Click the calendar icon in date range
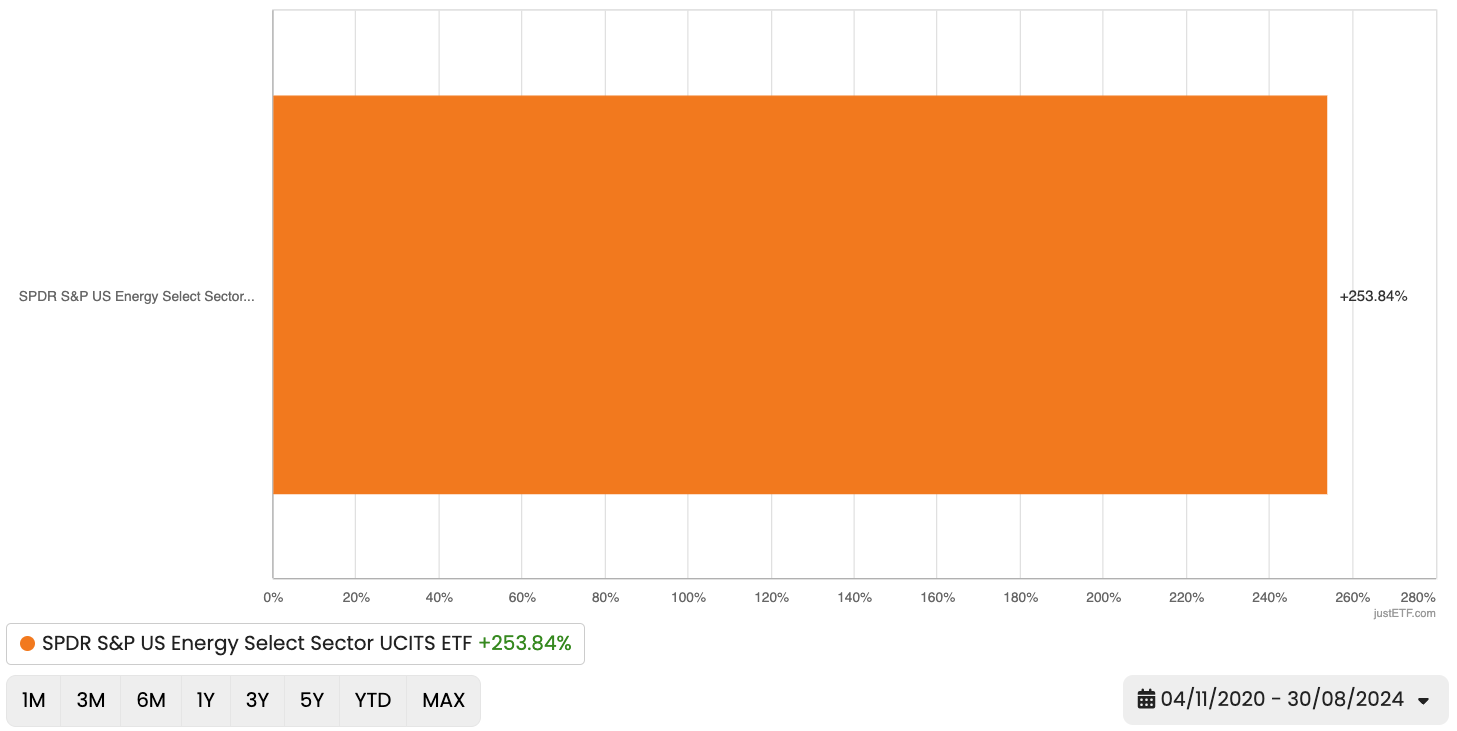 [x=1147, y=700]
